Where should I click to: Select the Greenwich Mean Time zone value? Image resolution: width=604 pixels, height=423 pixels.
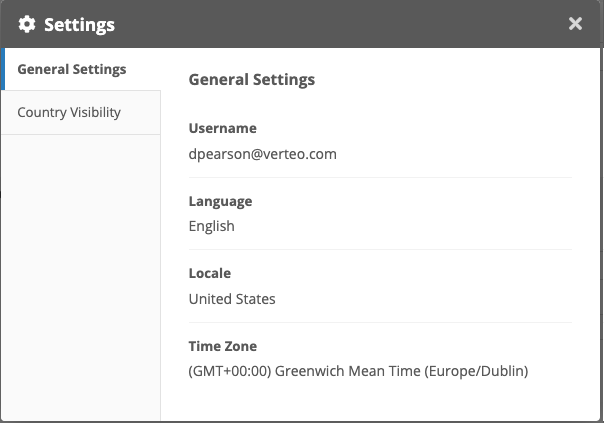point(358,371)
